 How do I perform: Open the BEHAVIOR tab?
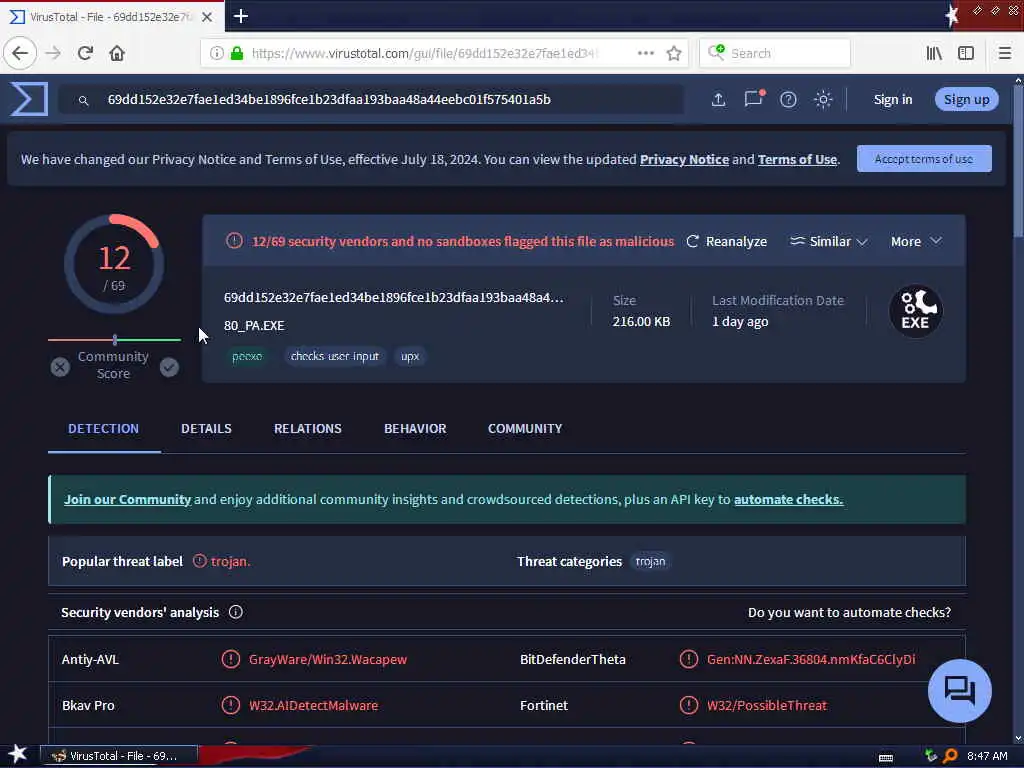(x=415, y=428)
